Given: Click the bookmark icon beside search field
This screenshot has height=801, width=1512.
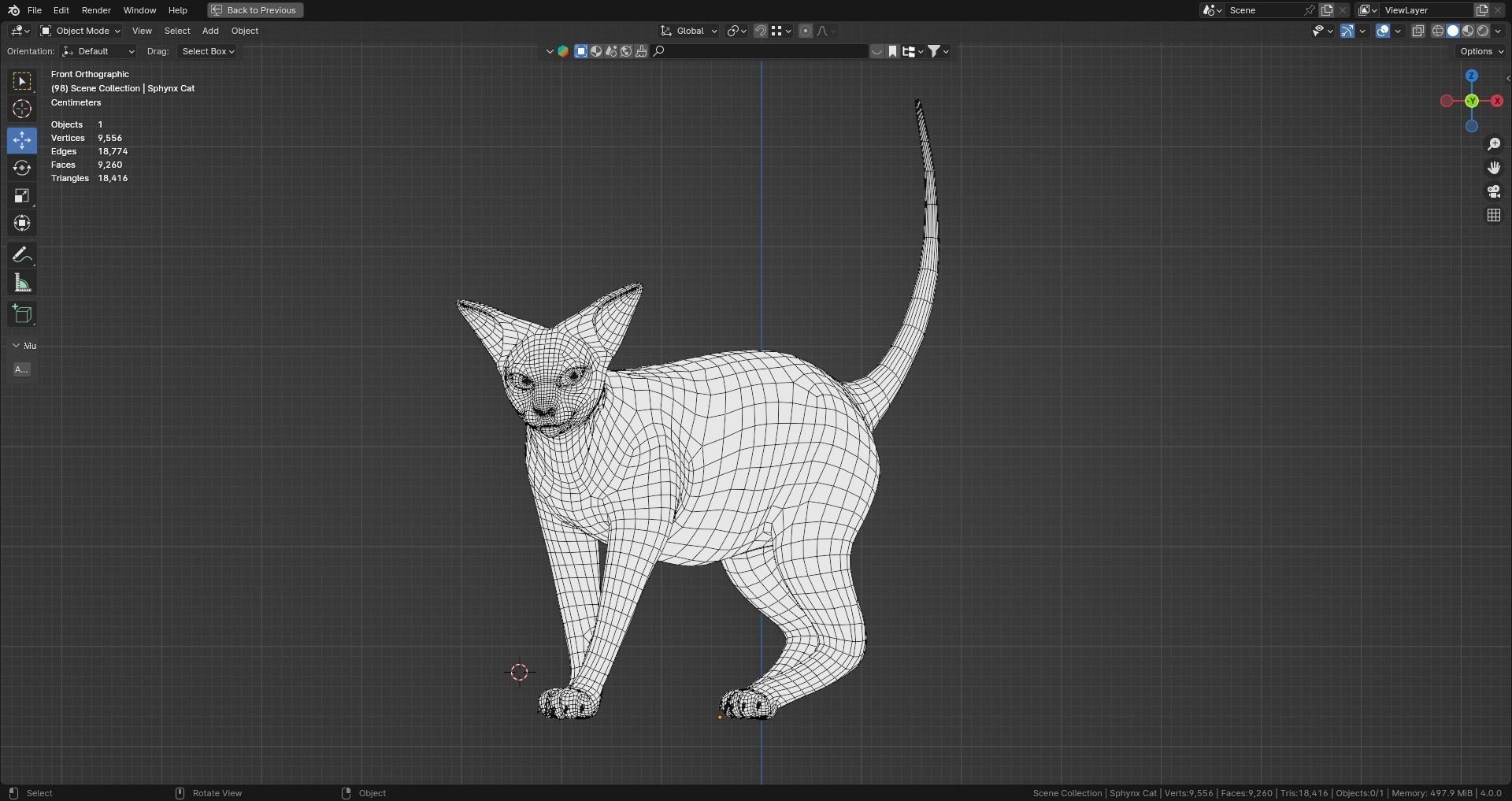Looking at the screenshot, I should (892, 51).
